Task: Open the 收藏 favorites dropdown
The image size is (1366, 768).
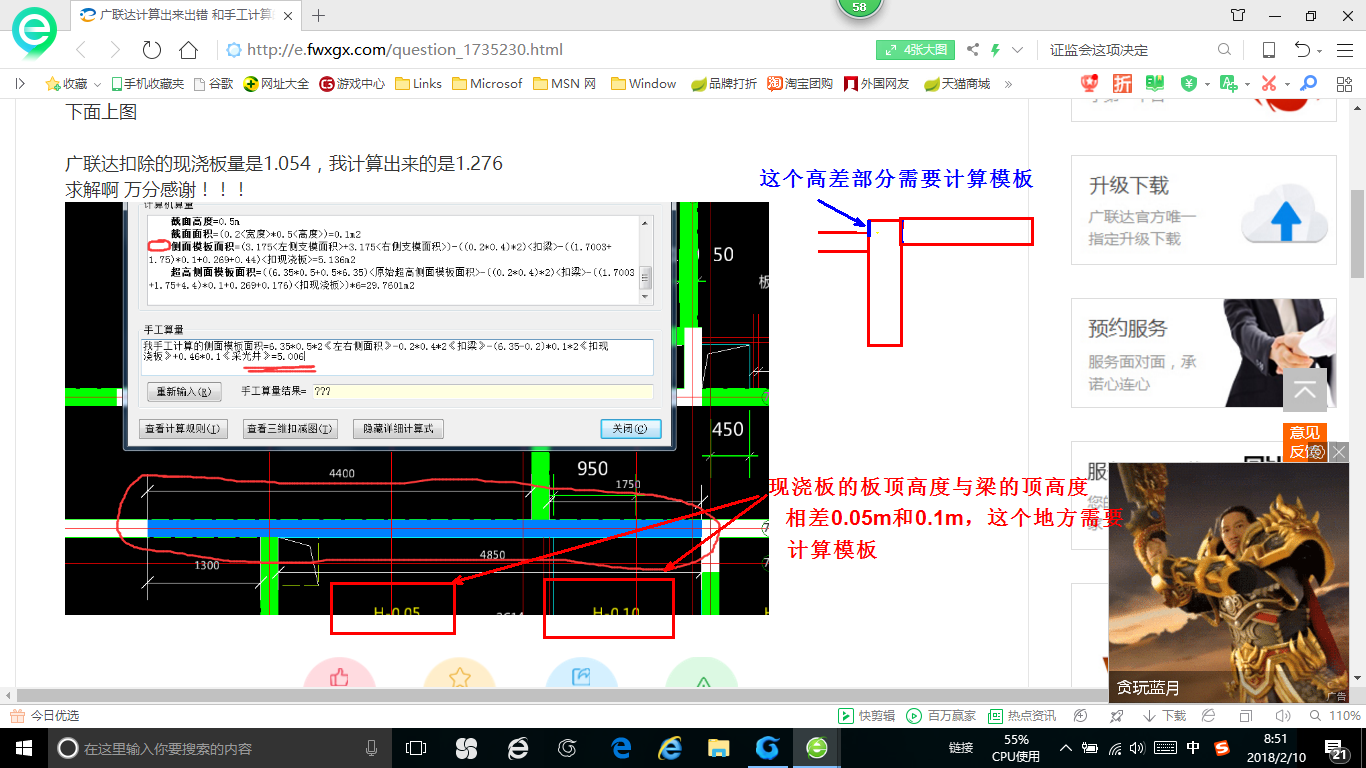Action: coord(72,84)
